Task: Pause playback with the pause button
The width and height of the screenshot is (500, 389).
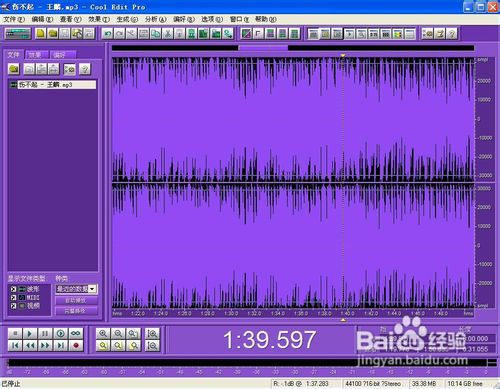Action: (x=45, y=333)
